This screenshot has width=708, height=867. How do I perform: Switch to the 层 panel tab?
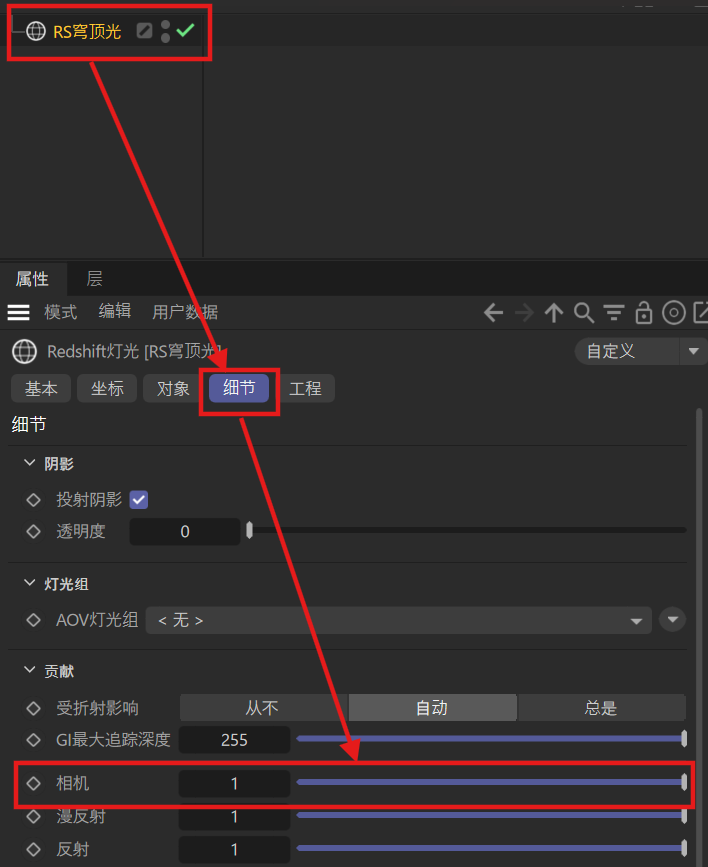(95, 279)
